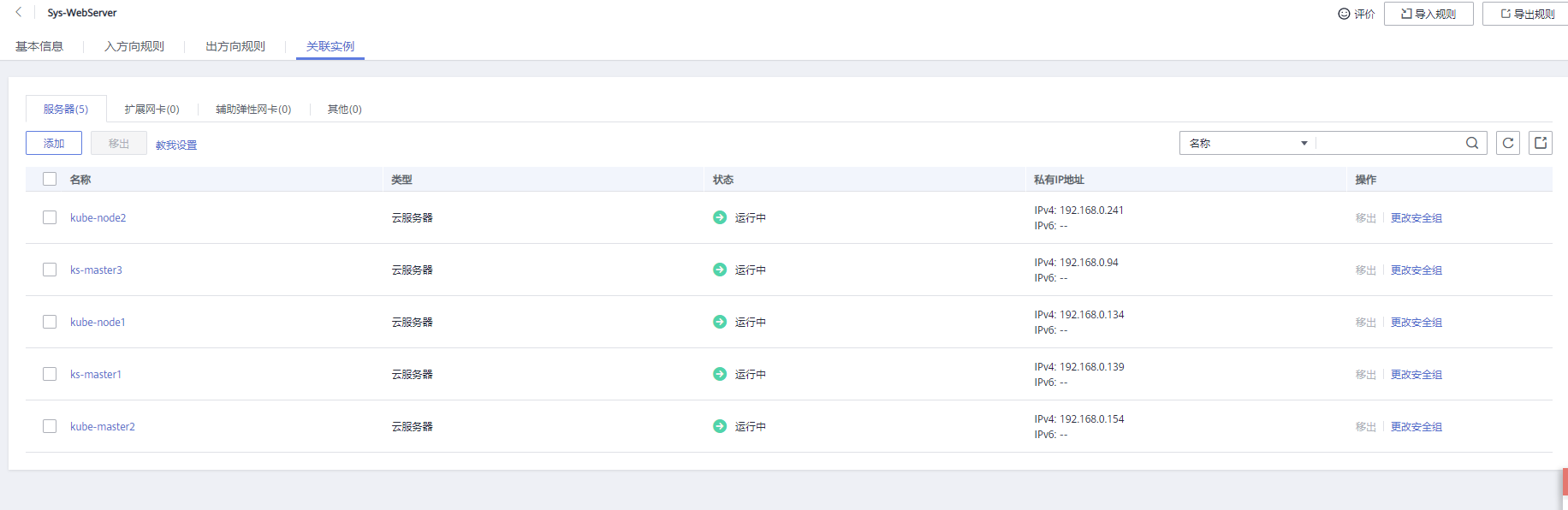Image resolution: width=1568 pixels, height=510 pixels.
Task: Open the 扩展网卡(0) sub-tab
Action: [x=151, y=109]
